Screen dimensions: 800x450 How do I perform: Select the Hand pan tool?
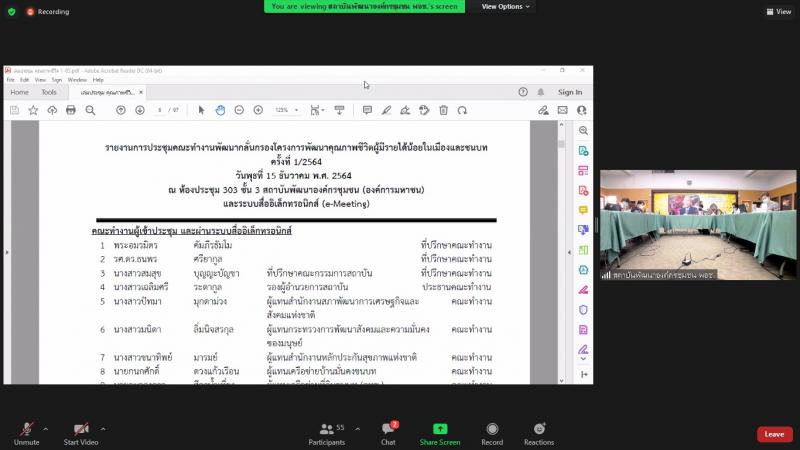tap(220, 110)
